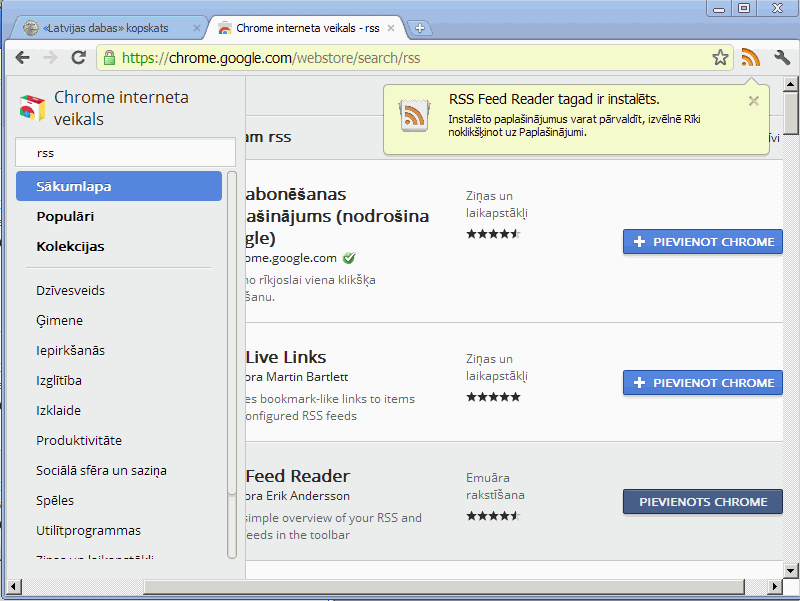The width and height of the screenshot is (800, 601).
Task: Click the rss search field in the store
Action: (x=126, y=153)
